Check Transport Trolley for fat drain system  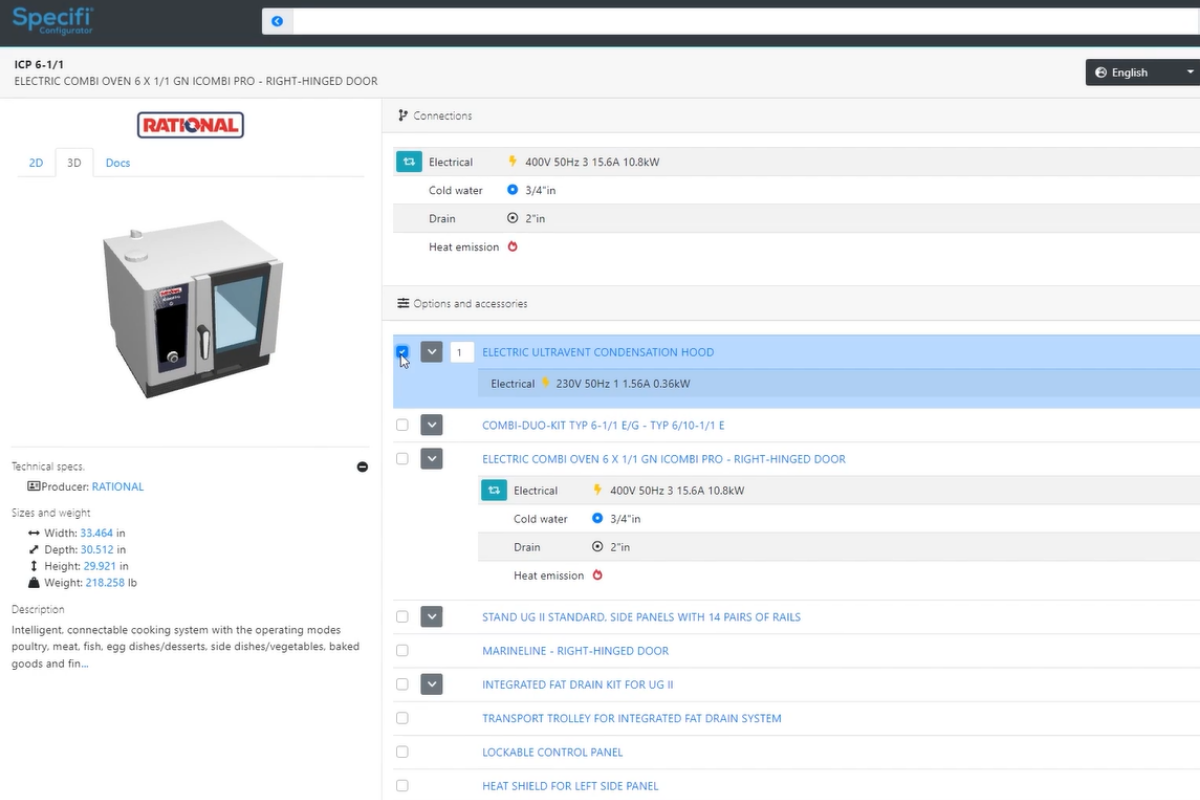click(x=402, y=718)
